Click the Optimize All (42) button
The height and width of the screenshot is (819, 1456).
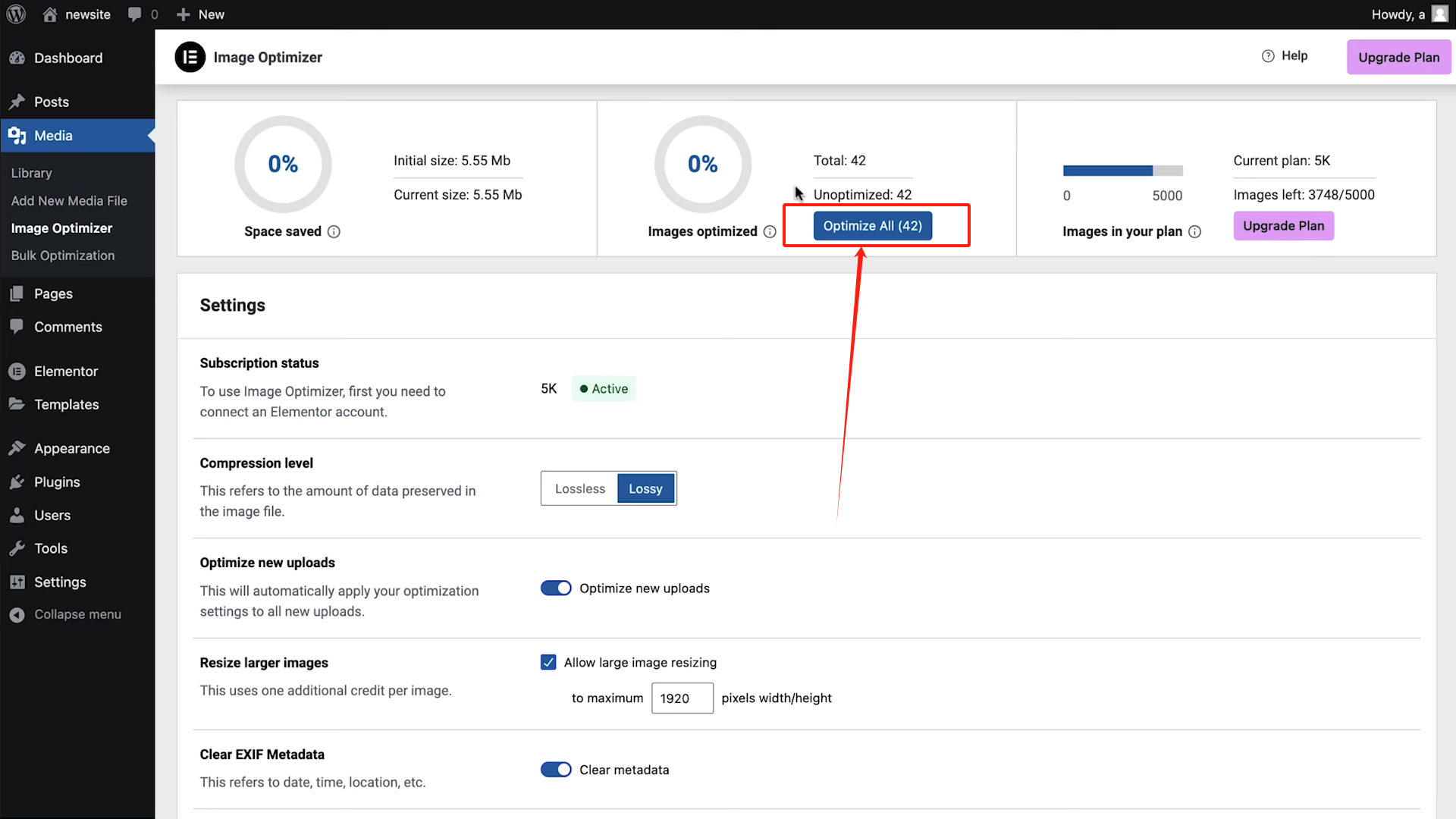coord(873,225)
